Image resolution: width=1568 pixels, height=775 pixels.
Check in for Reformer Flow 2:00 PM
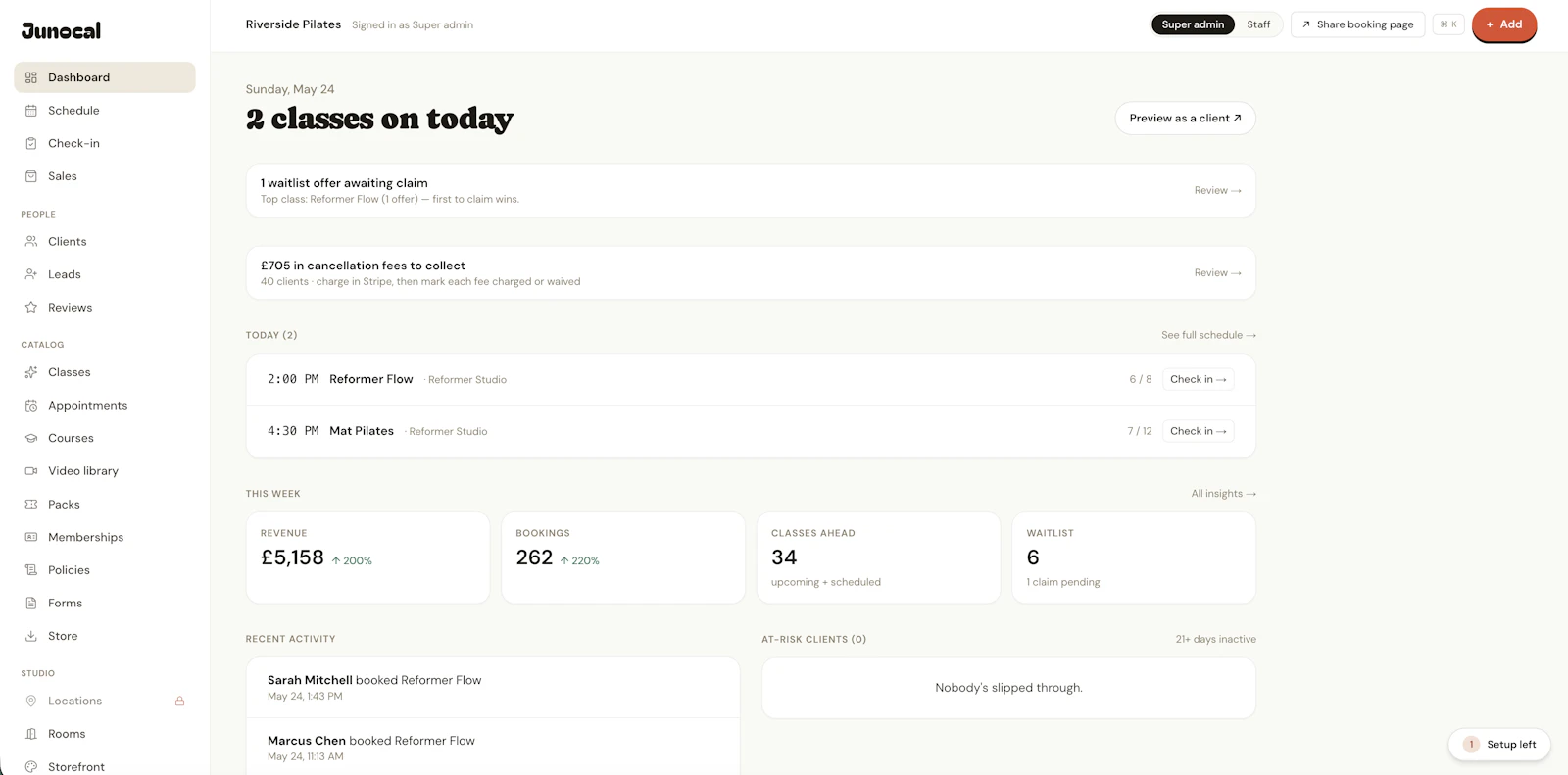[1198, 379]
